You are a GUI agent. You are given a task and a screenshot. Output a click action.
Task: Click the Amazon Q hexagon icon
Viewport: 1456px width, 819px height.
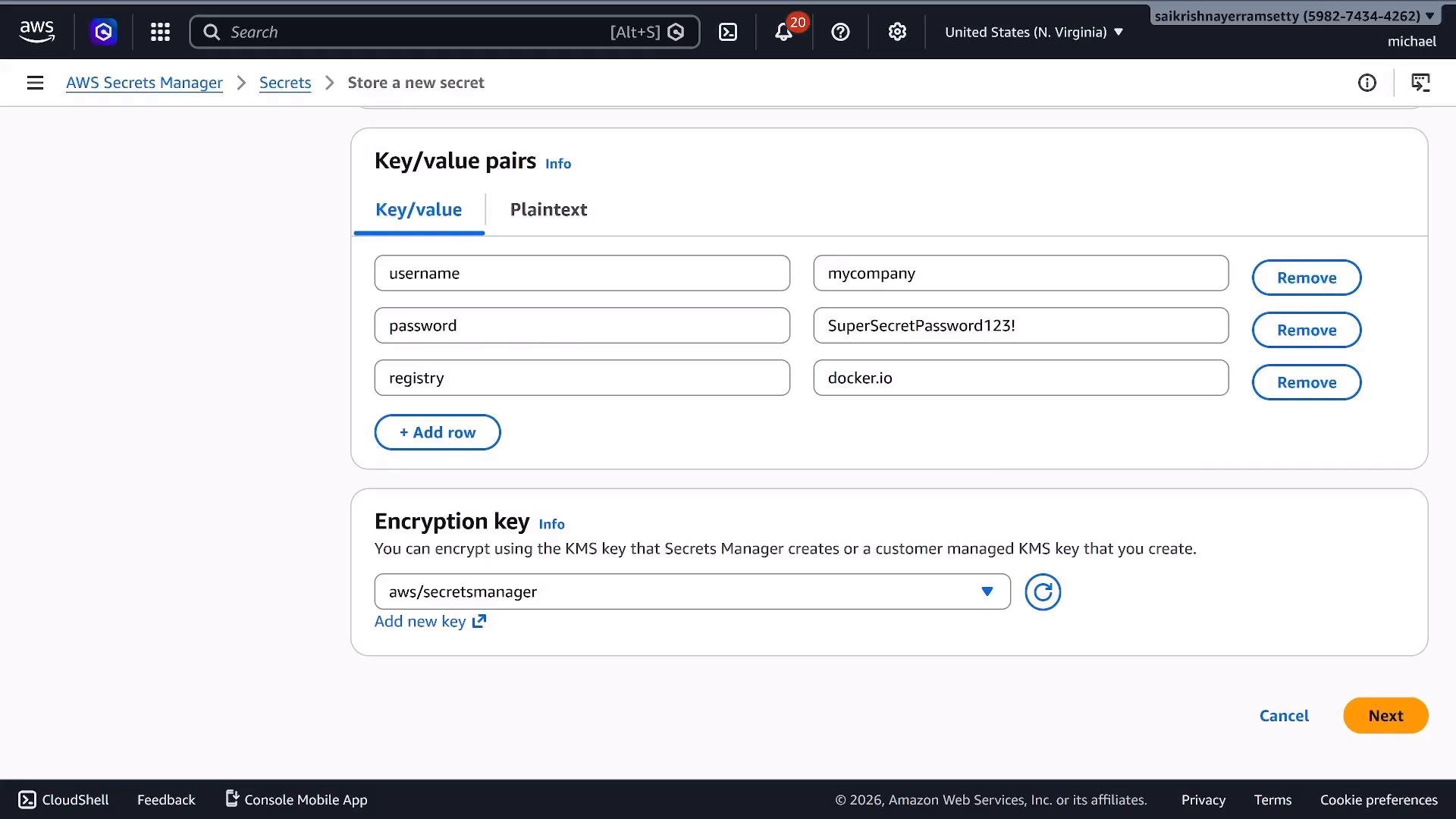(104, 32)
